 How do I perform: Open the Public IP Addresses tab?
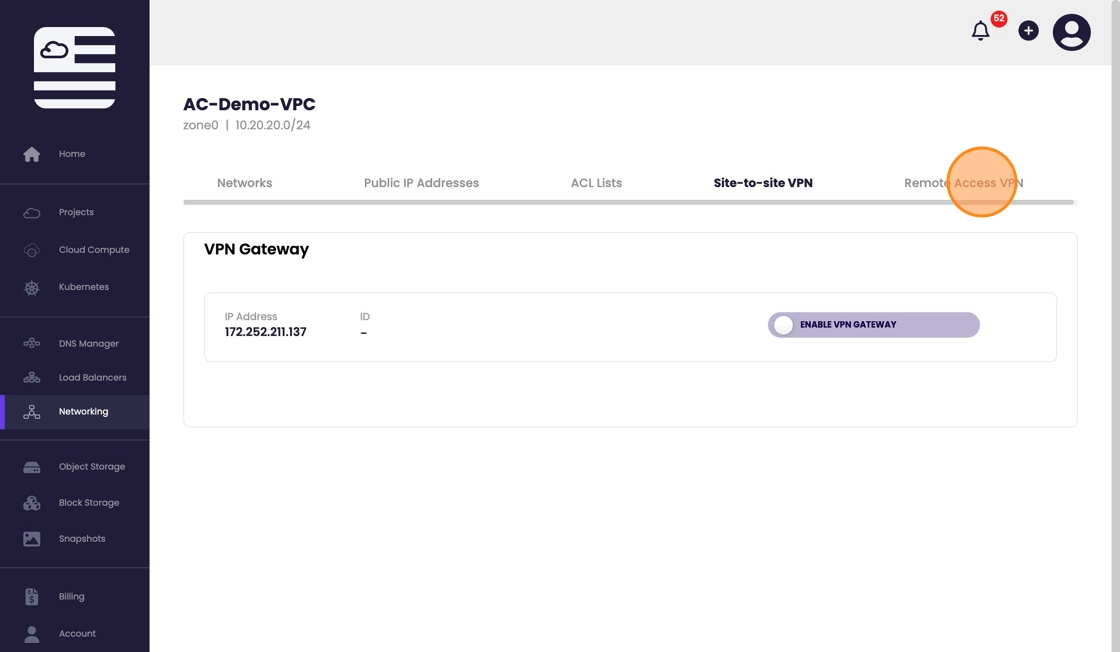(421, 183)
